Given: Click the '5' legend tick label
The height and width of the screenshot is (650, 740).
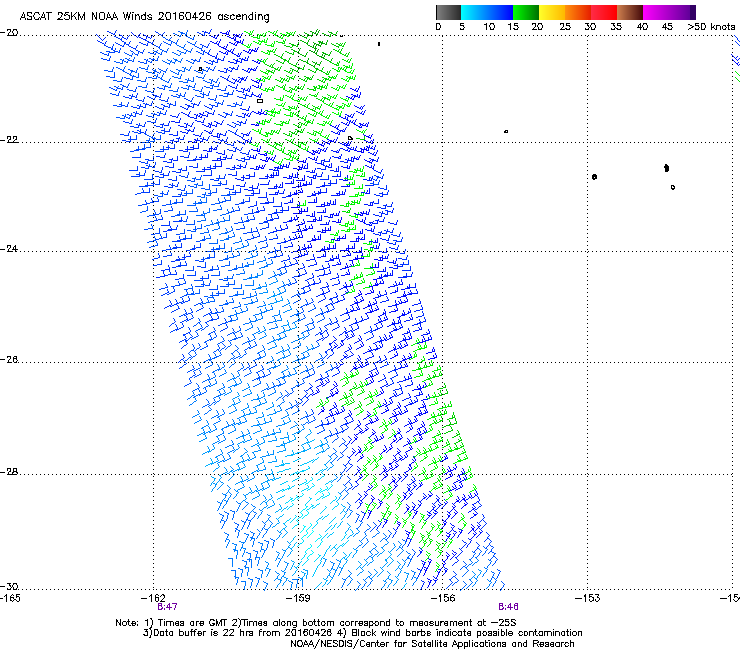Looking at the screenshot, I should 462,27.
